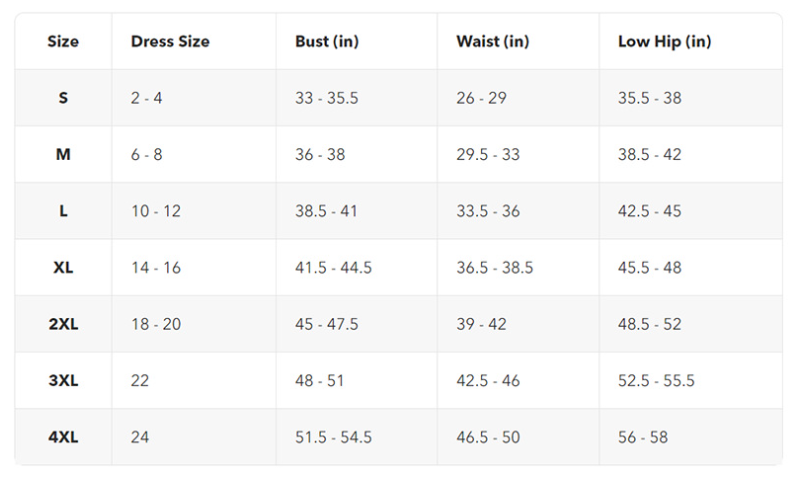The width and height of the screenshot is (796, 478).
Task: Click the waist cell 46.5 - 50
Action: 488,437
